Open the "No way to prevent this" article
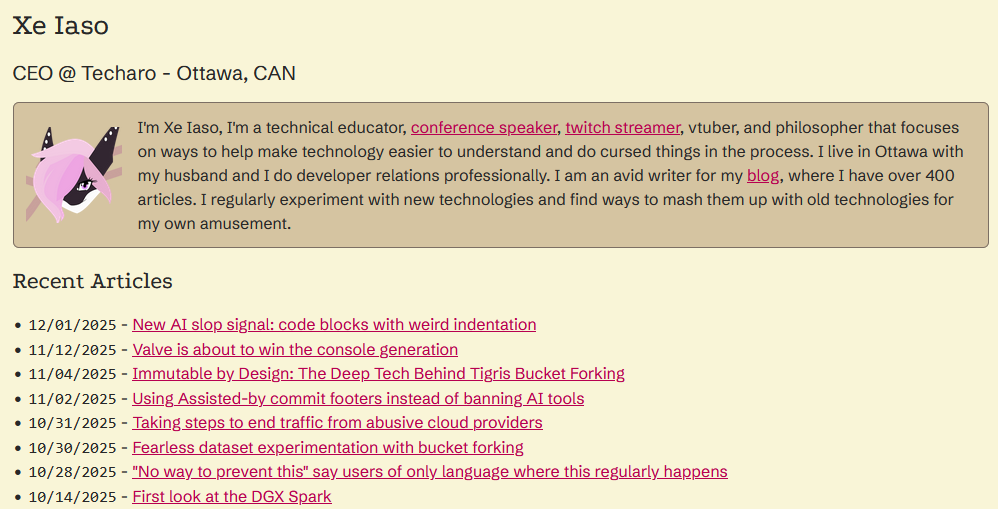 pos(429,472)
